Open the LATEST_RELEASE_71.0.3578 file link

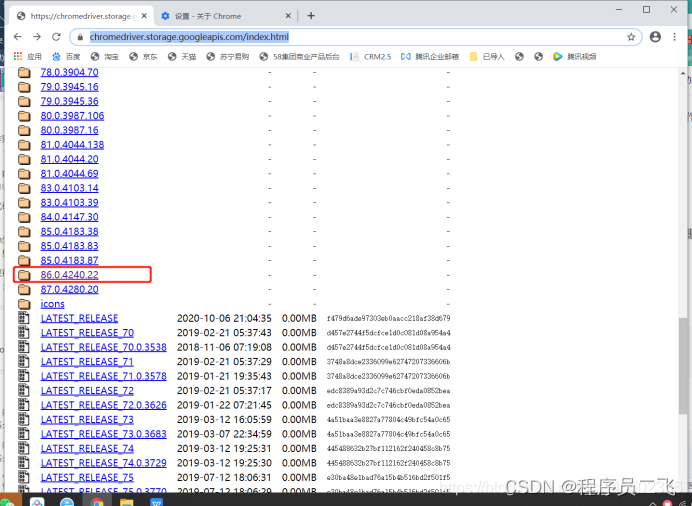104,377
